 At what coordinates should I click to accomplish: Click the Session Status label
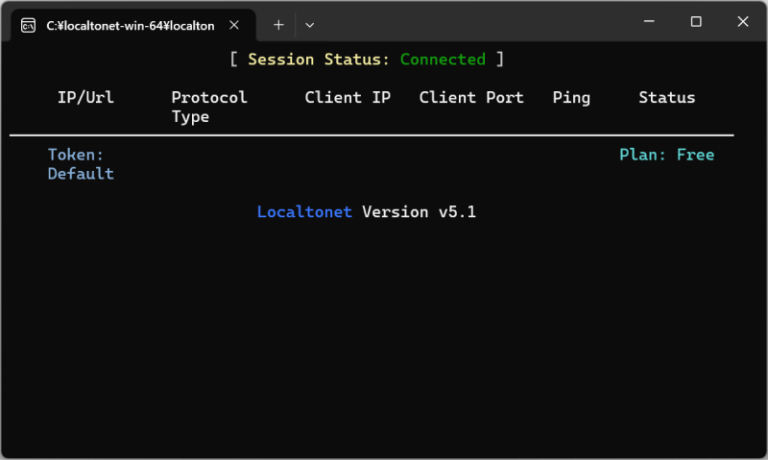coord(319,59)
